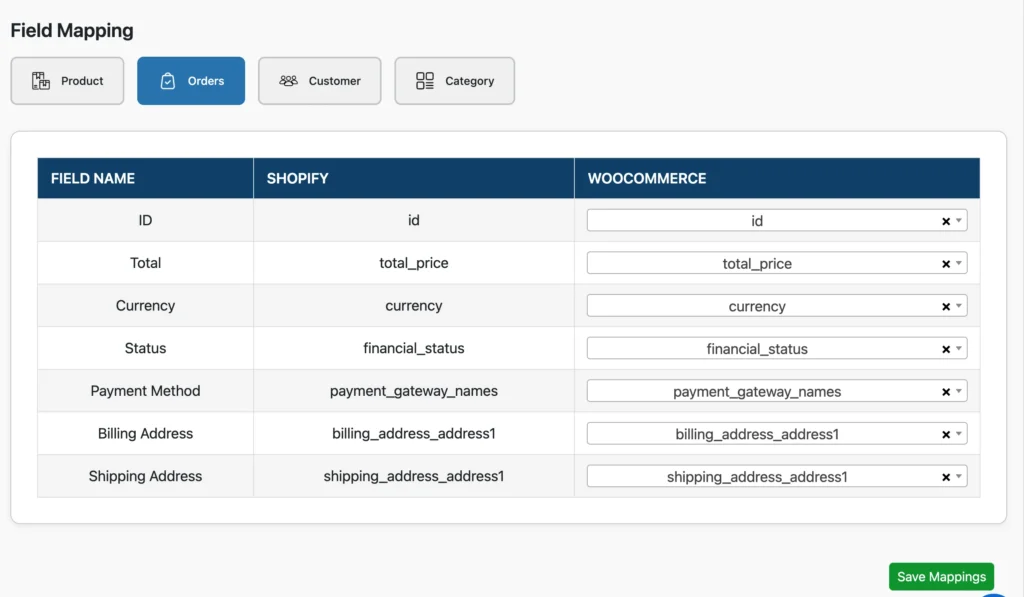Clear the shipping_address_address1 mapping
Screen dimensions: 1024x597
pos(947,476)
